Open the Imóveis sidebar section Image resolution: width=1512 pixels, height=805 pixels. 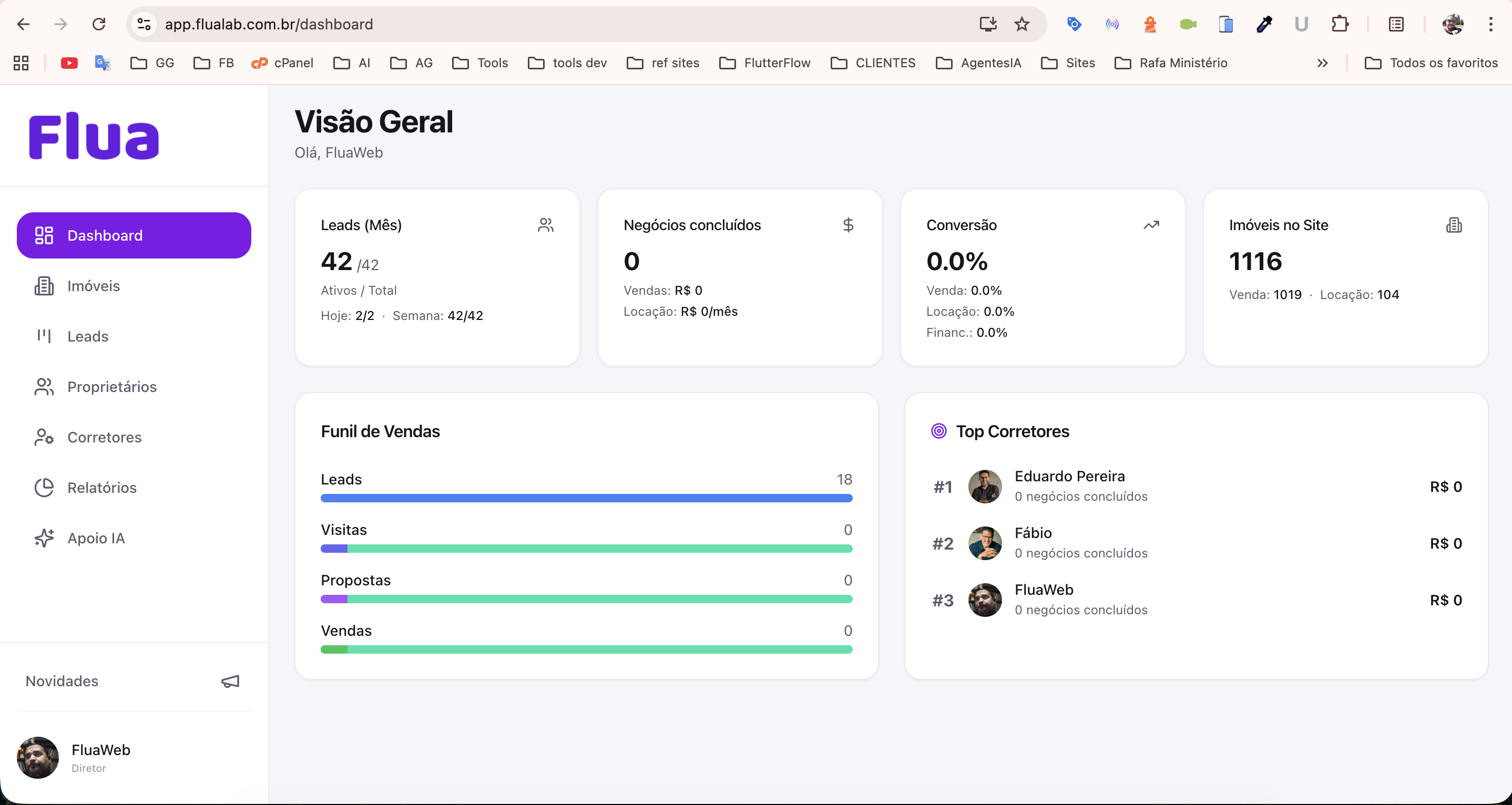point(94,286)
